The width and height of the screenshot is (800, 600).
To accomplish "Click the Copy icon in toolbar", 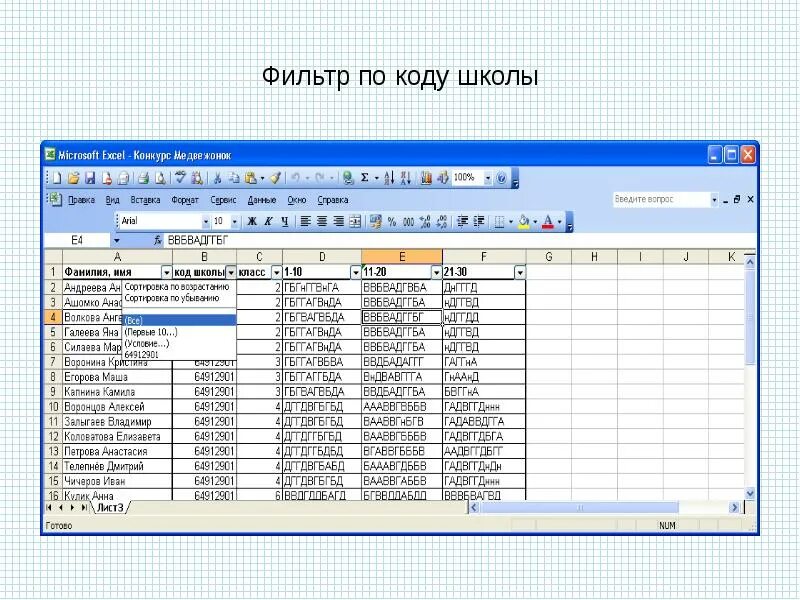I will click(x=234, y=178).
